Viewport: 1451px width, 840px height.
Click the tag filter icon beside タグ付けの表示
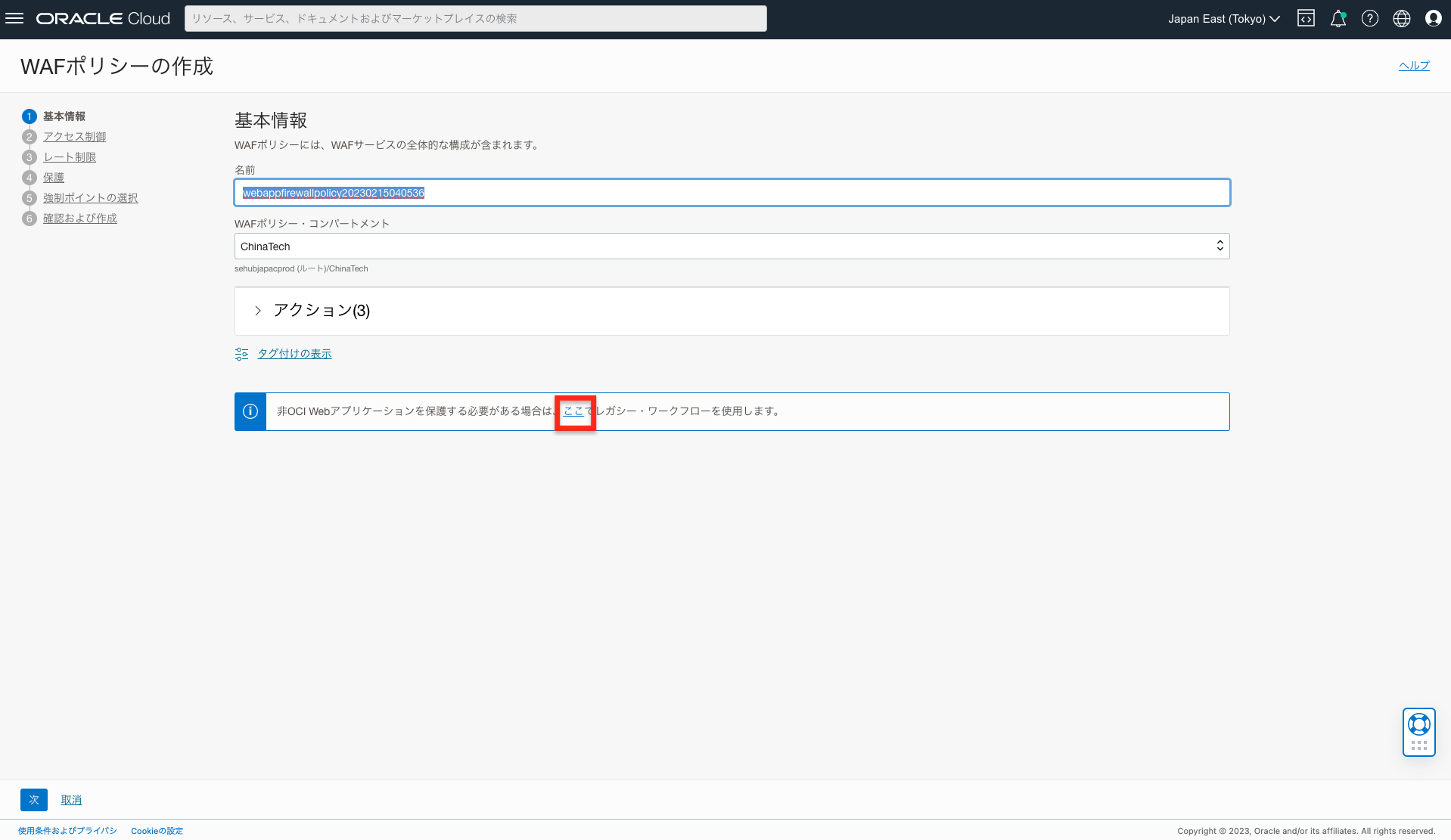pos(241,353)
